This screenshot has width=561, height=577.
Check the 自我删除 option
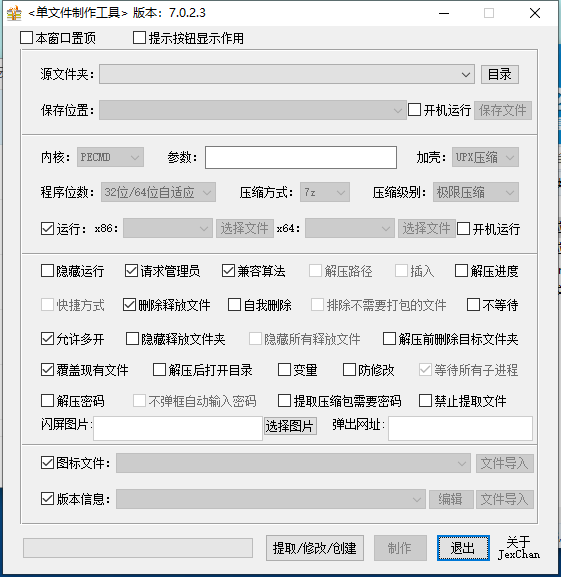[235, 305]
